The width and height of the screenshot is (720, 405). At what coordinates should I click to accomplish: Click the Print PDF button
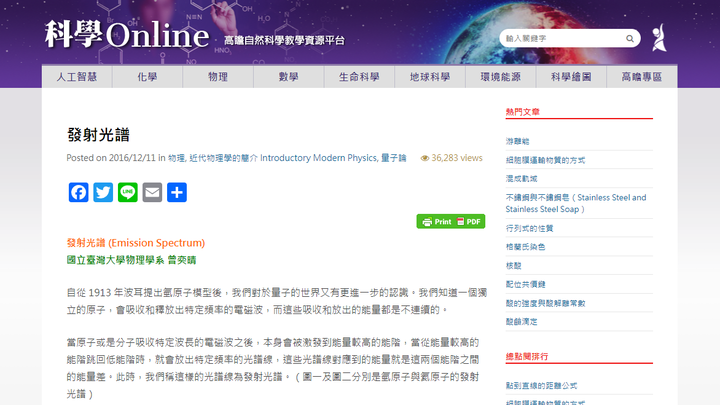450,222
